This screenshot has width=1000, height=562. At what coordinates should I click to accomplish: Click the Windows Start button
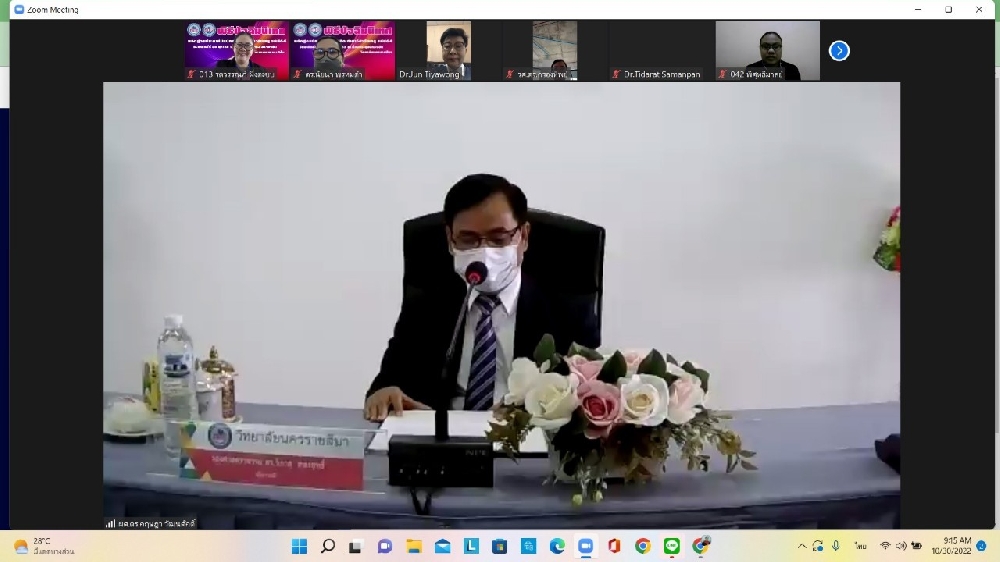(x=299, y=546)
